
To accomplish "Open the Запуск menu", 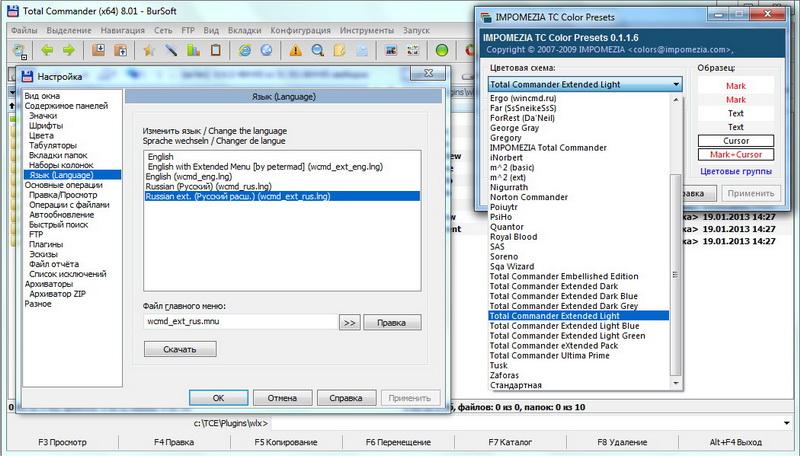I will 416,31.
